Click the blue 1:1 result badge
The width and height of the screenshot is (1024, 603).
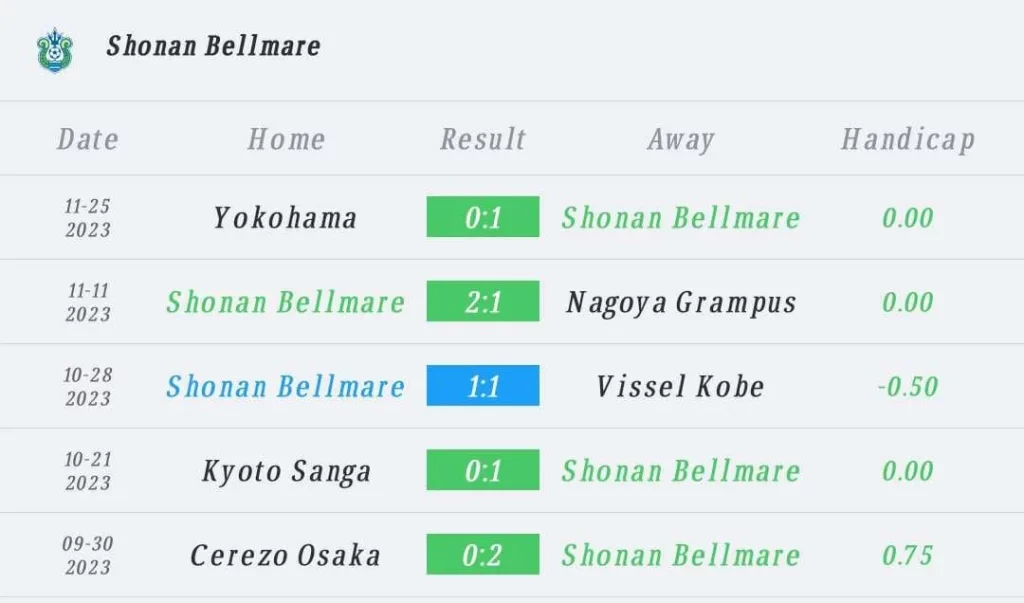[x=483, y=385]
